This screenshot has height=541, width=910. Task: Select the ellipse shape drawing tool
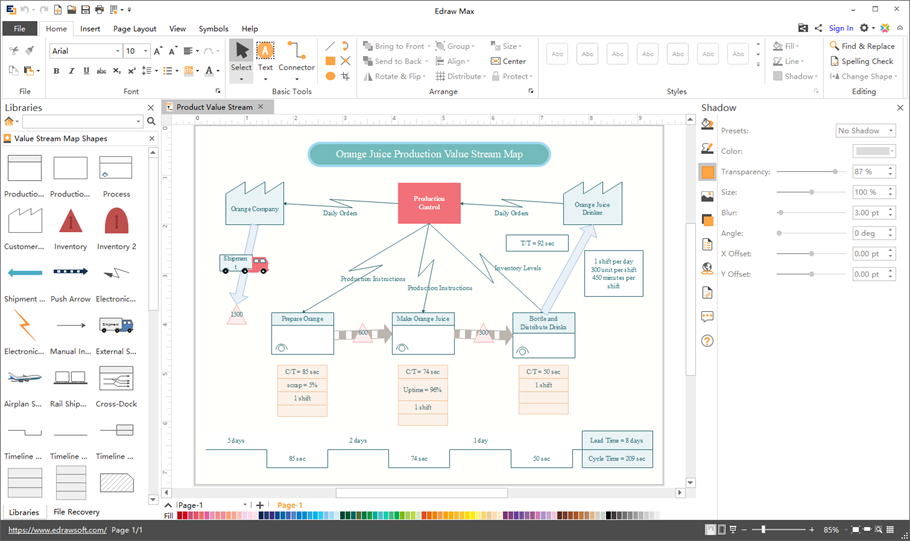pos(330,76)
